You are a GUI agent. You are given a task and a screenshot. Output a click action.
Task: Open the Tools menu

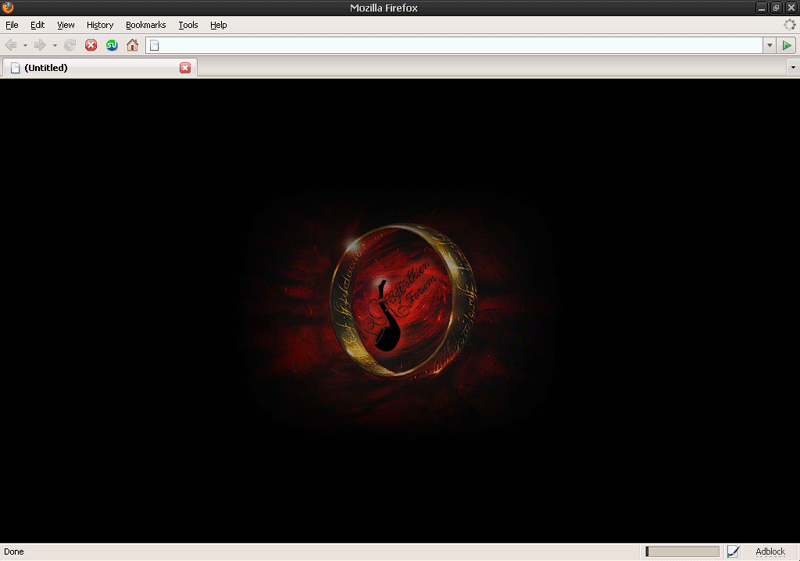pyautogui.click(x=188, y=25)
